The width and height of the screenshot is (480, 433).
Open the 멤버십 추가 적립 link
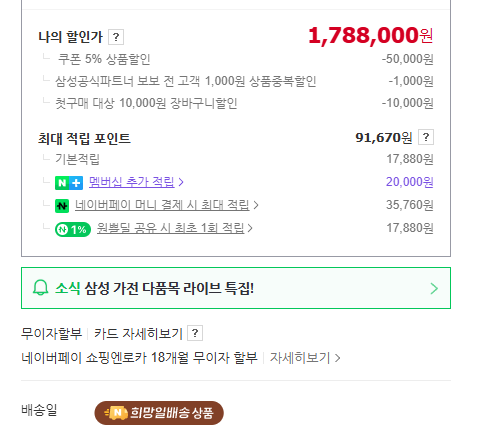click(132, 182)
